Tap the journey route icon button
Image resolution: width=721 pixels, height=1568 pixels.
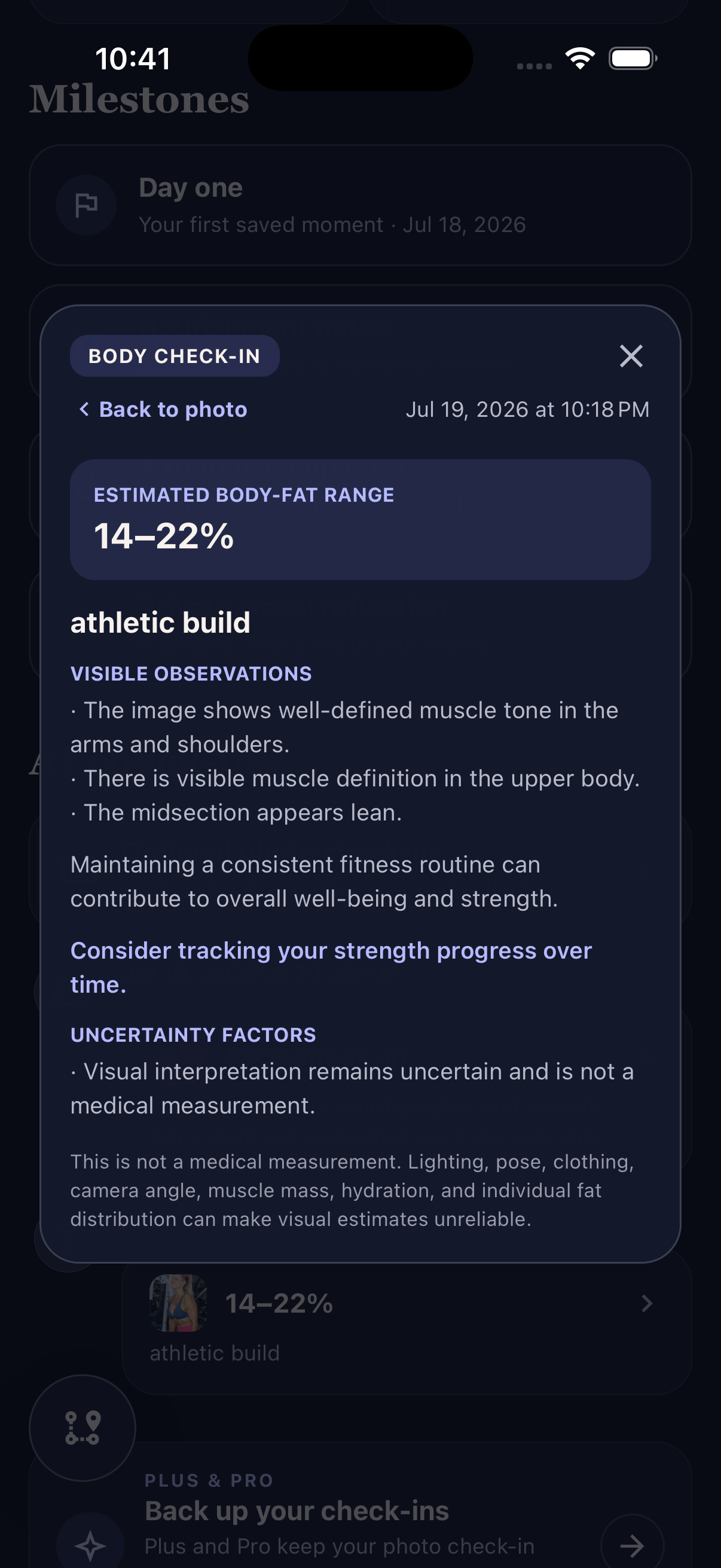[x=82, y=1427]
